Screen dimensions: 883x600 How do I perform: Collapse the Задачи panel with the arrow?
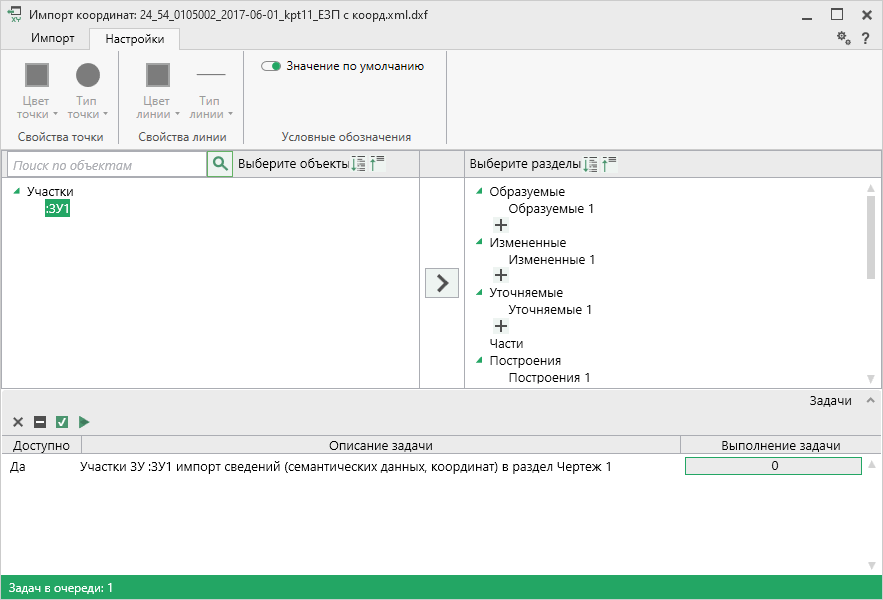point(870,400)
